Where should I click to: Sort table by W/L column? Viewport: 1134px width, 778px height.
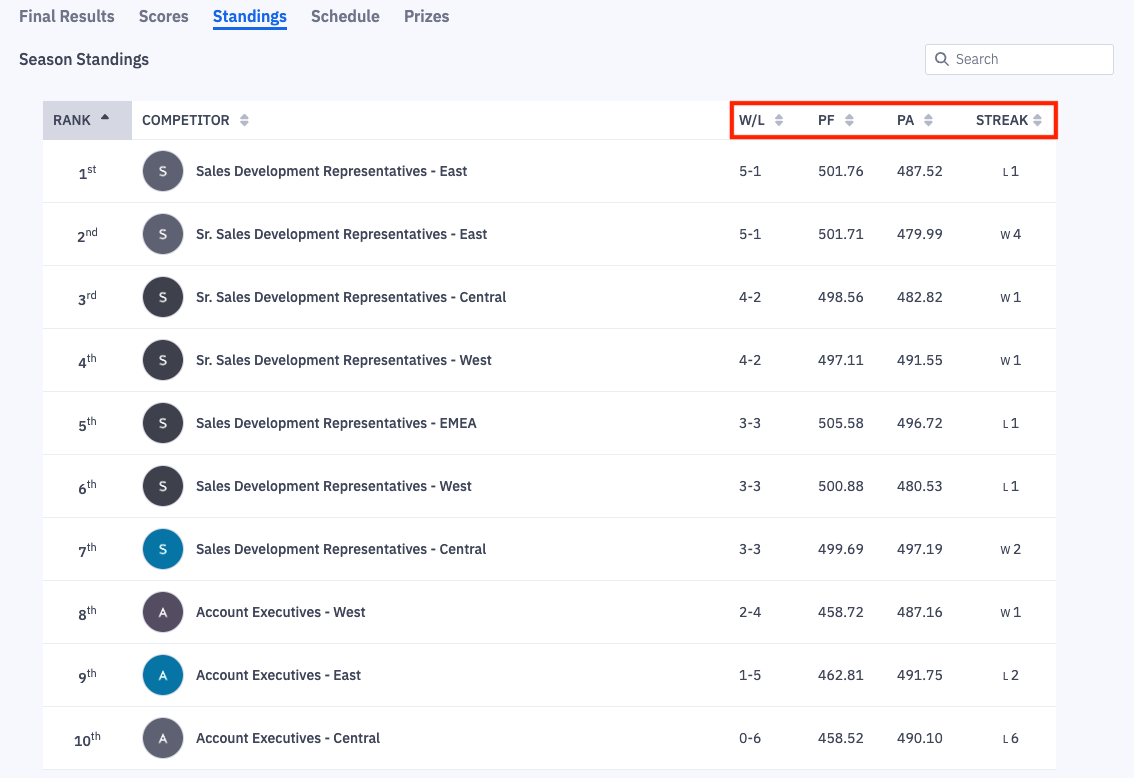(779, 120)
